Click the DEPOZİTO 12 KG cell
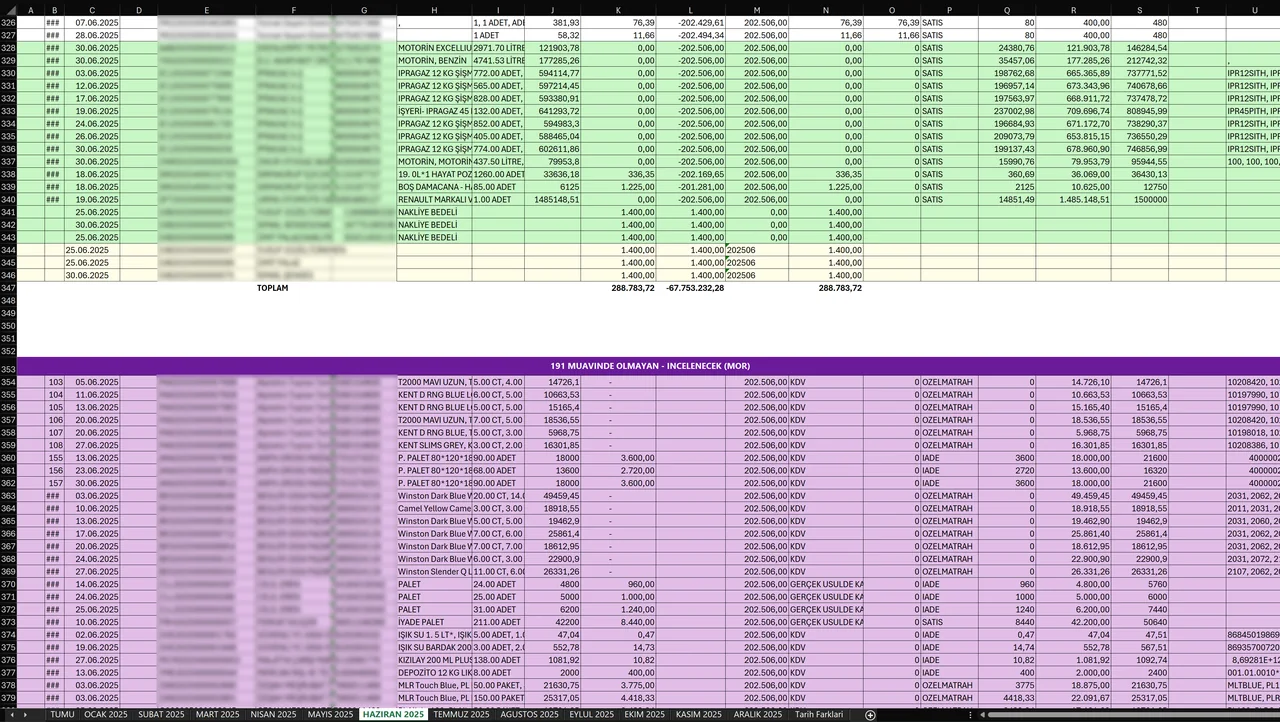Image resolution: width=1280 pixels, height=722 pixels. (x=434, y=673)
